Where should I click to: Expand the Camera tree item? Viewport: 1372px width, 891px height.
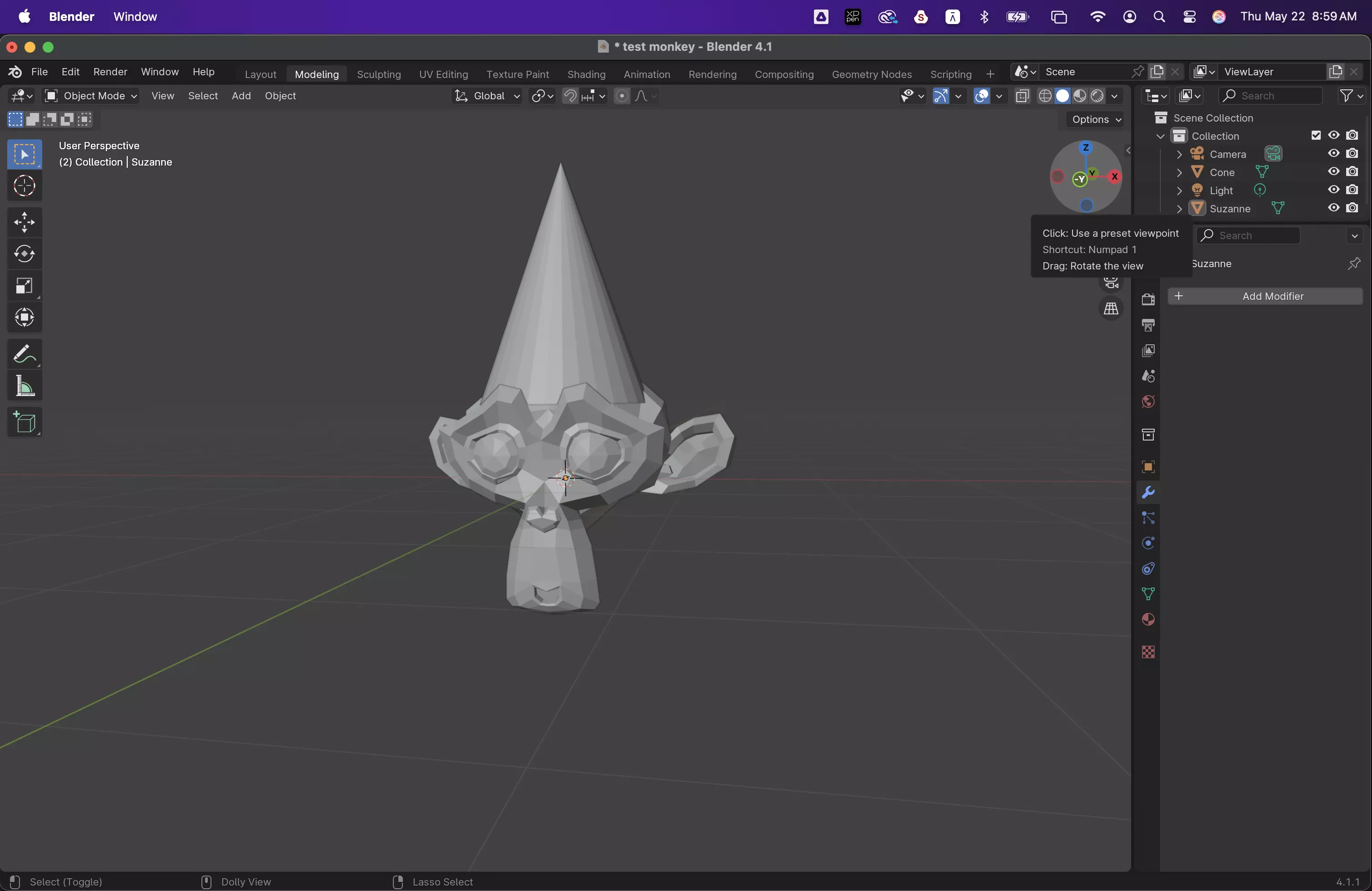click(1179, 154)
